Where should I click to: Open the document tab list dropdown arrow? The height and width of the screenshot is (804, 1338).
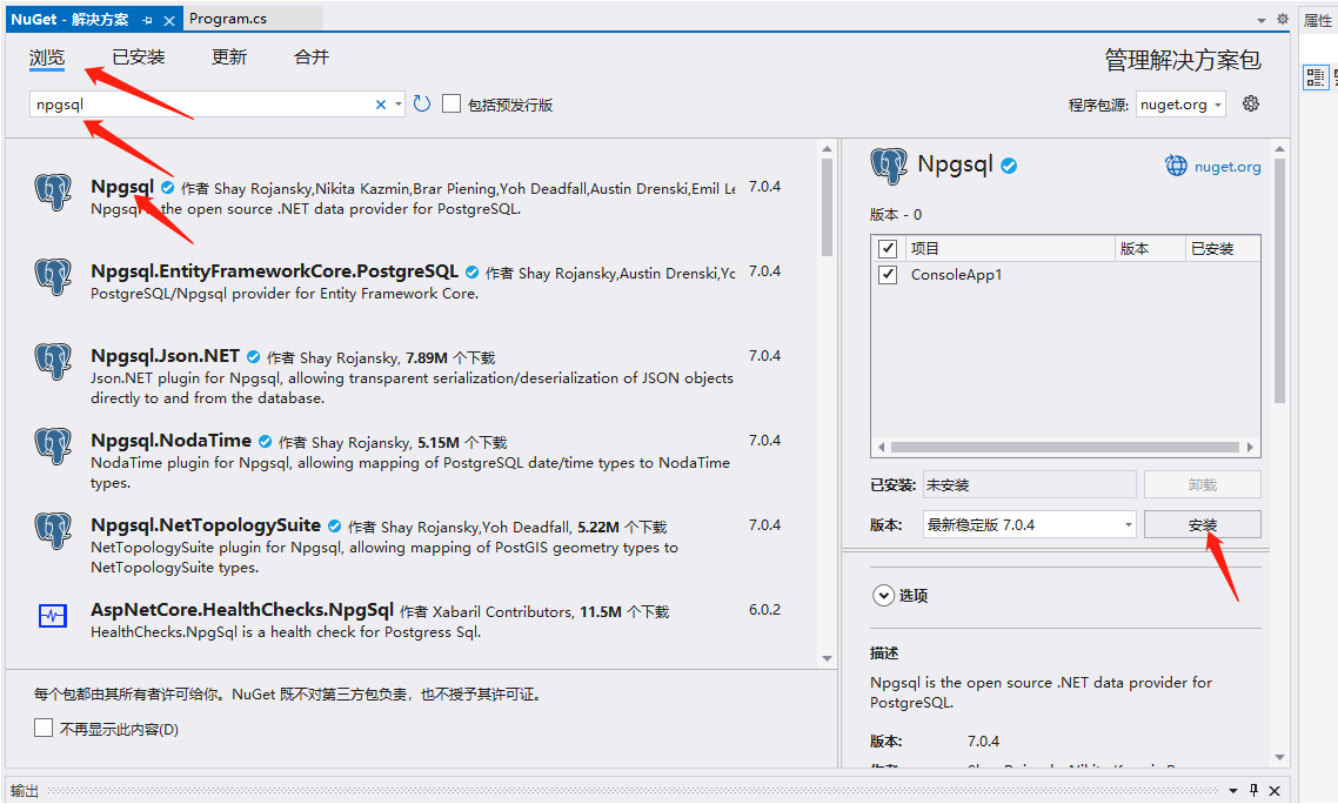coord(1262,20)
